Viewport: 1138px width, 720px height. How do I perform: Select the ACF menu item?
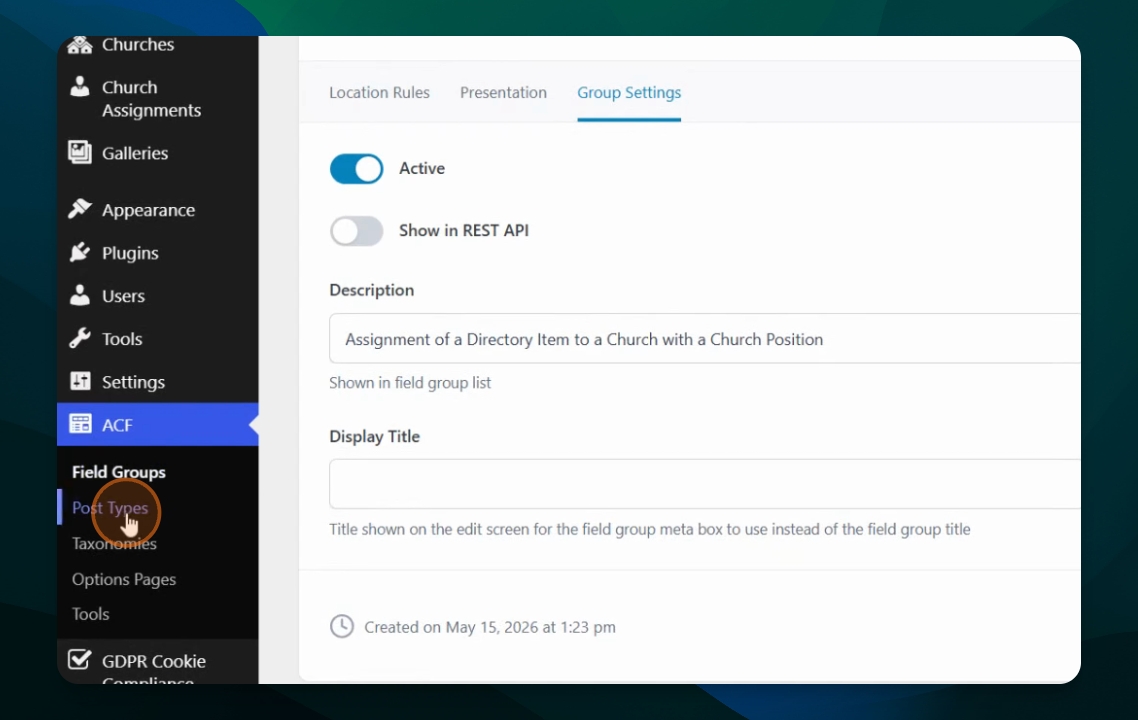click(157, 425)
